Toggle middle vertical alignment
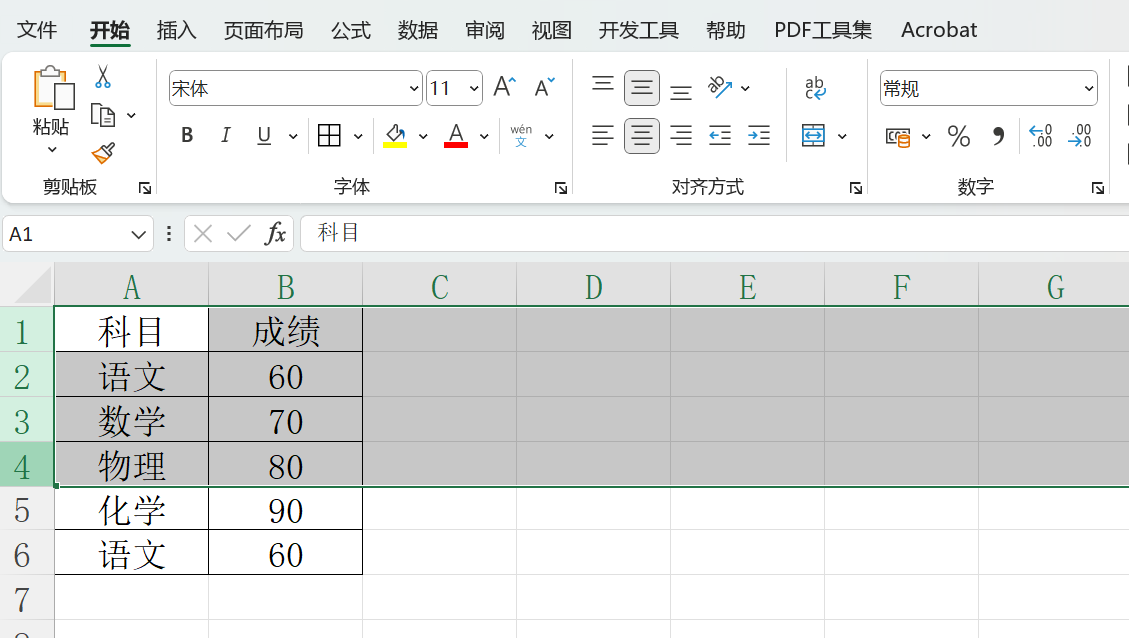The height and width of the screenshot is (638, 1129). 642,88
